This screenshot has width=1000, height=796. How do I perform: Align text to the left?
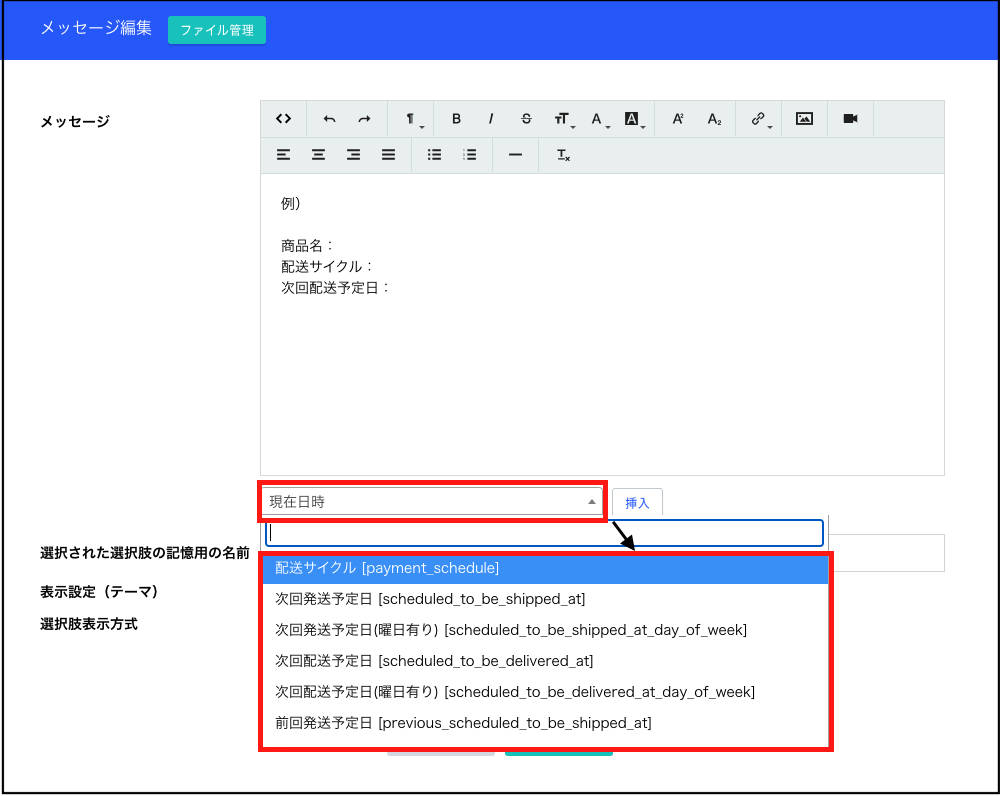283,154
